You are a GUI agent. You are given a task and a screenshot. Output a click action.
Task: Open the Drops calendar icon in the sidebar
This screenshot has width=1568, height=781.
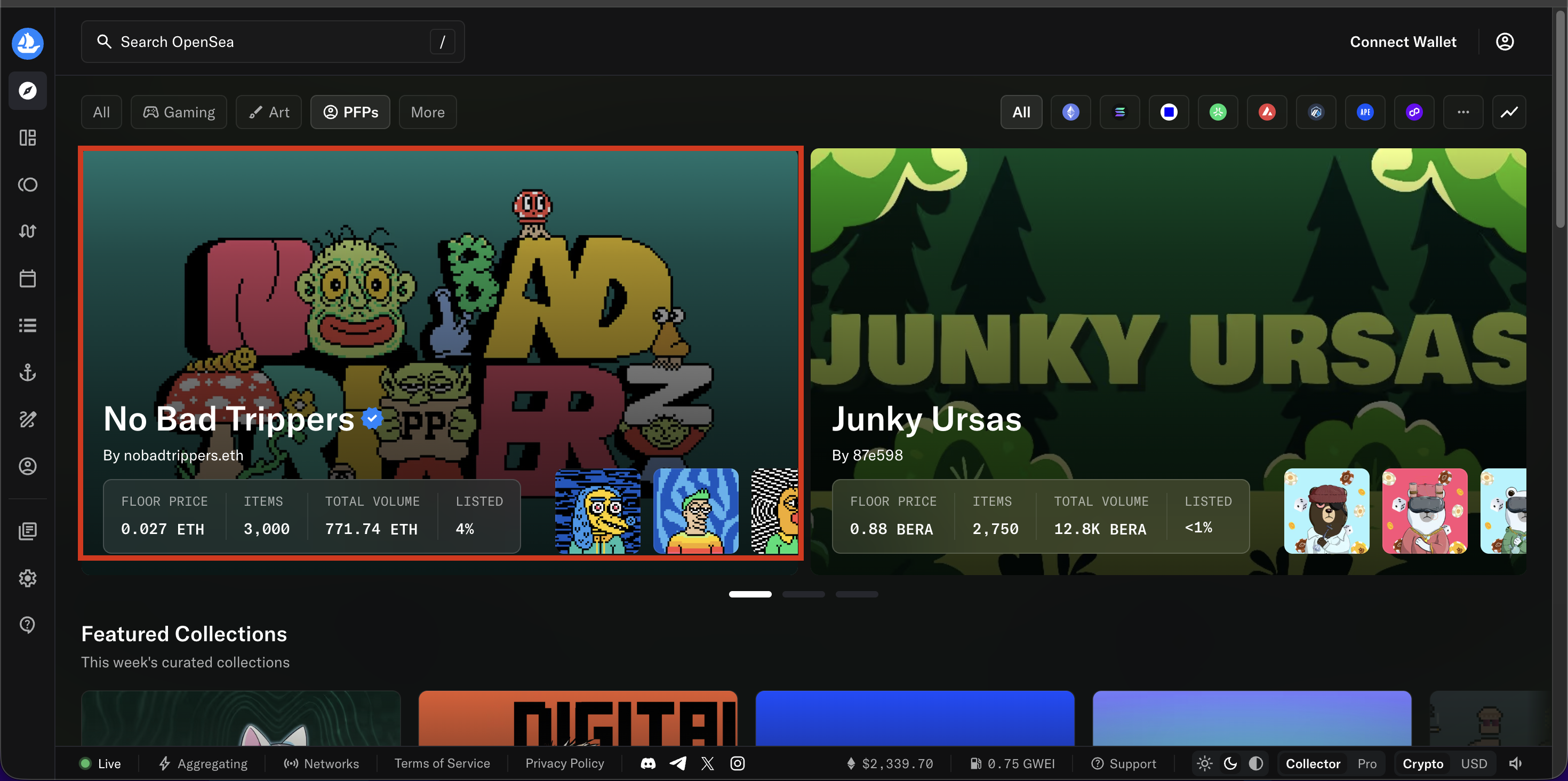tap(27, 278)
